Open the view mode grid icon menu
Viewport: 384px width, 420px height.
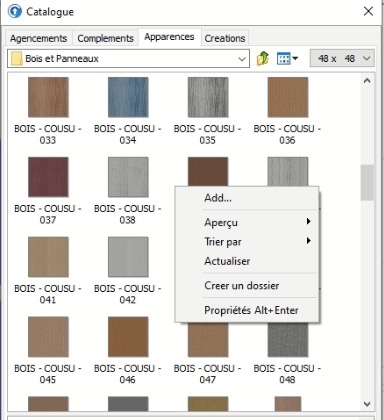coord(287,59)
